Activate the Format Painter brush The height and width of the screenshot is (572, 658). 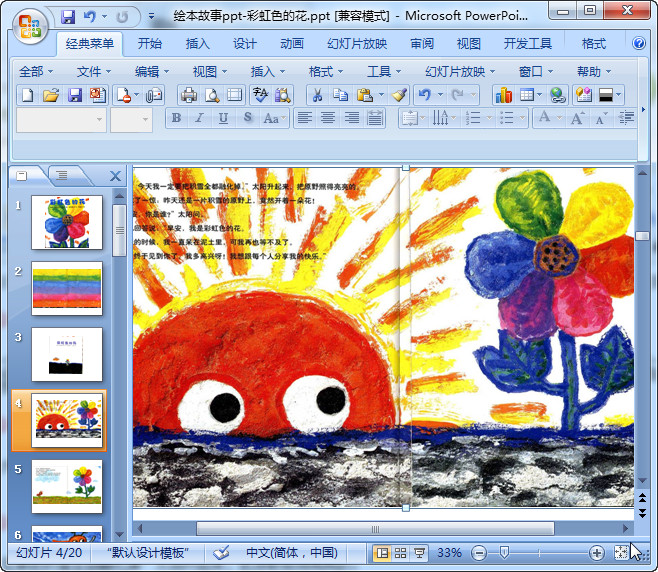pyautogui.click(x=399, y=95)
